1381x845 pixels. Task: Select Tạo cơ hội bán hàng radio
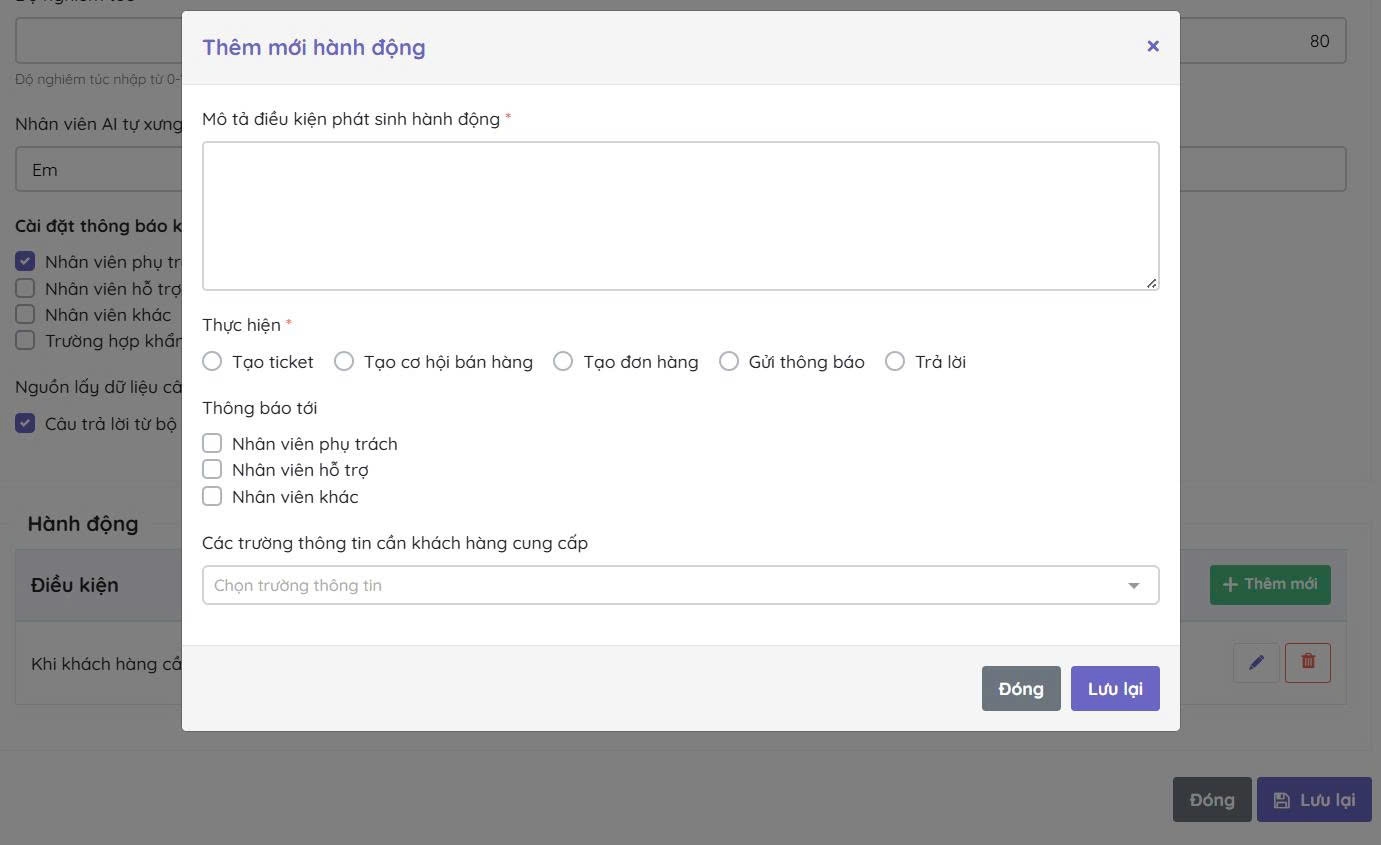pyautogui.click(x=344, y=362)
